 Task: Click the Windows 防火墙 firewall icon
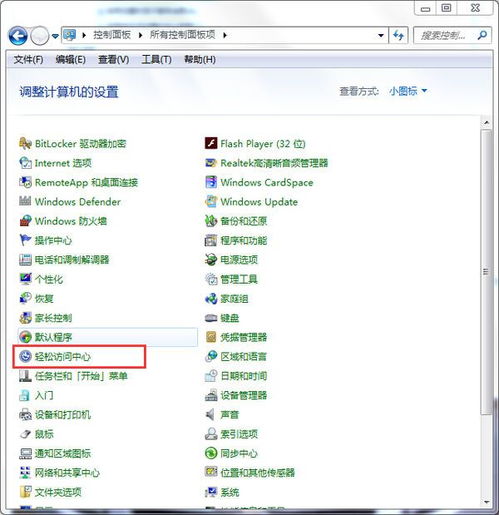25,221
